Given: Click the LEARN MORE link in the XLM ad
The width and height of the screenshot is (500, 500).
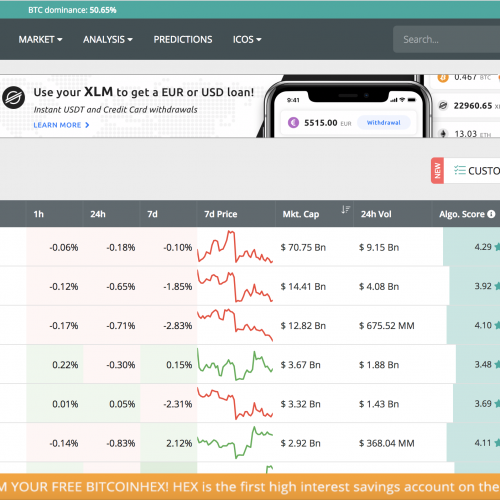Looking at the screenshot, I should [x=61, y=125].
